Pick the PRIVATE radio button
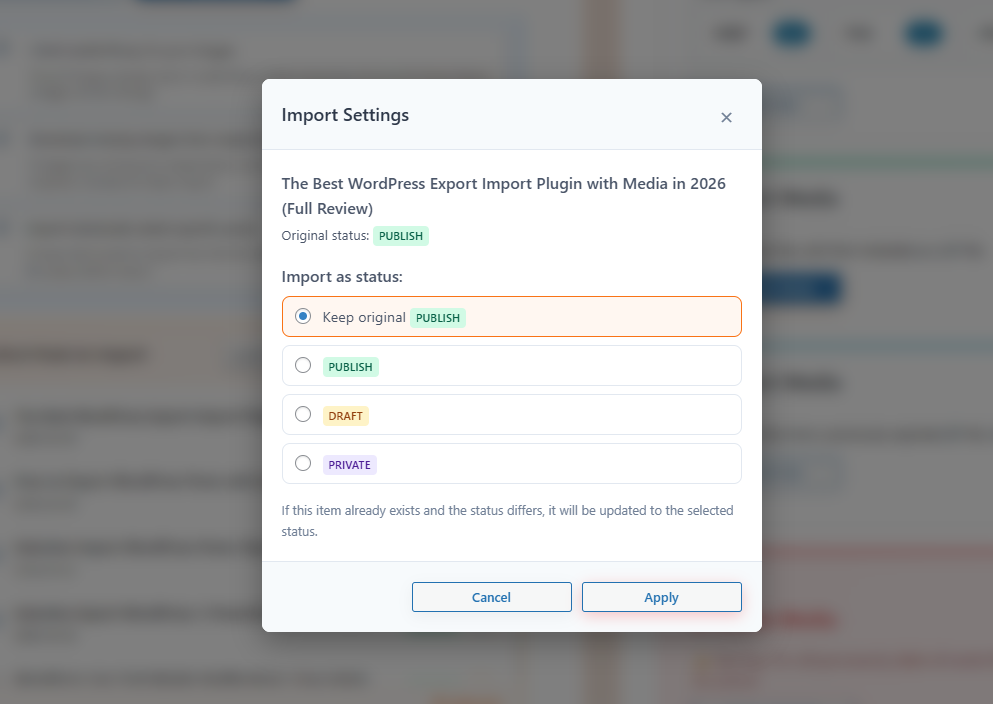This screenshot has width=993, height=704. pos(303,463)
